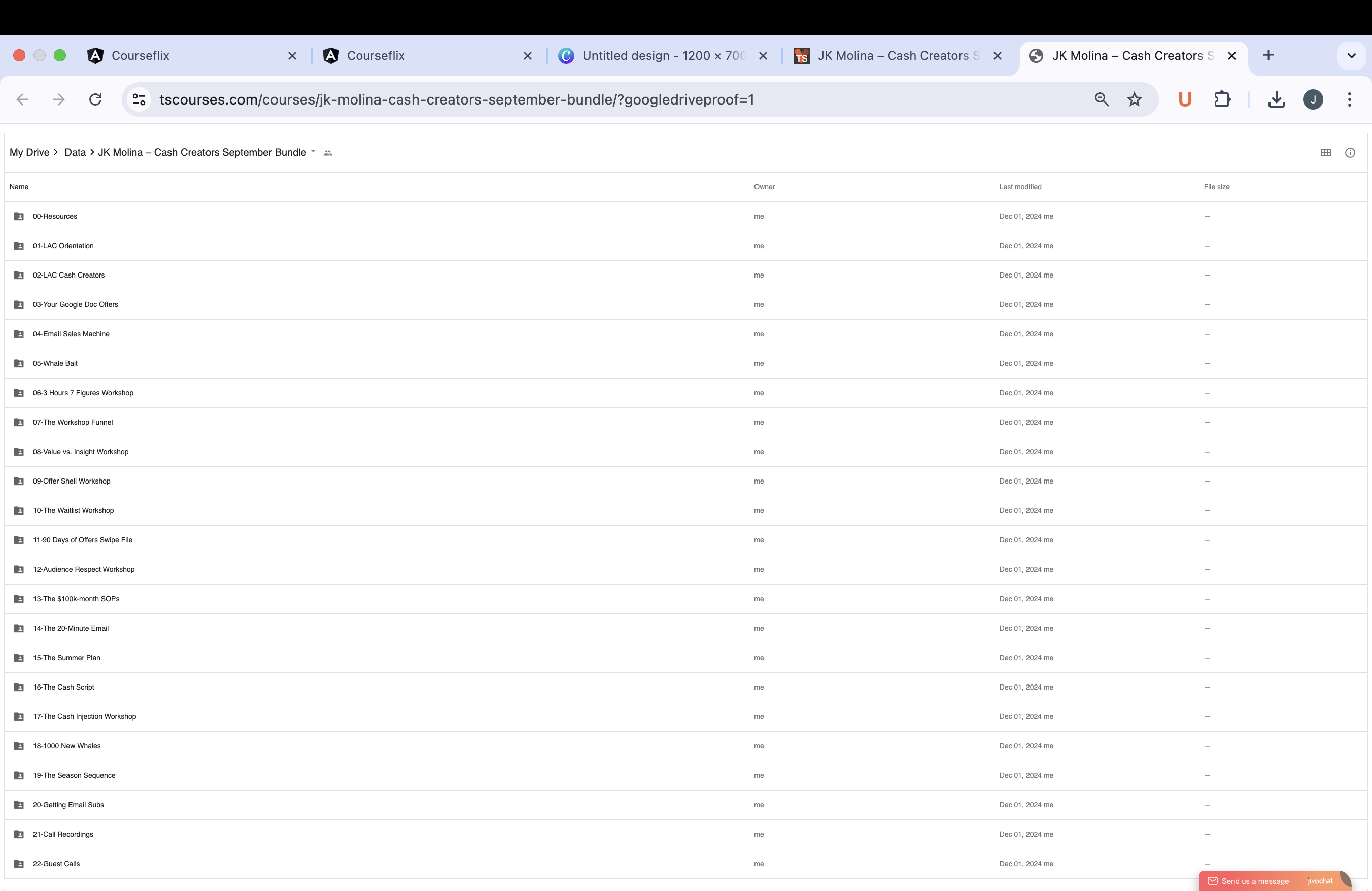Open the 00-Resources folder

685,217
